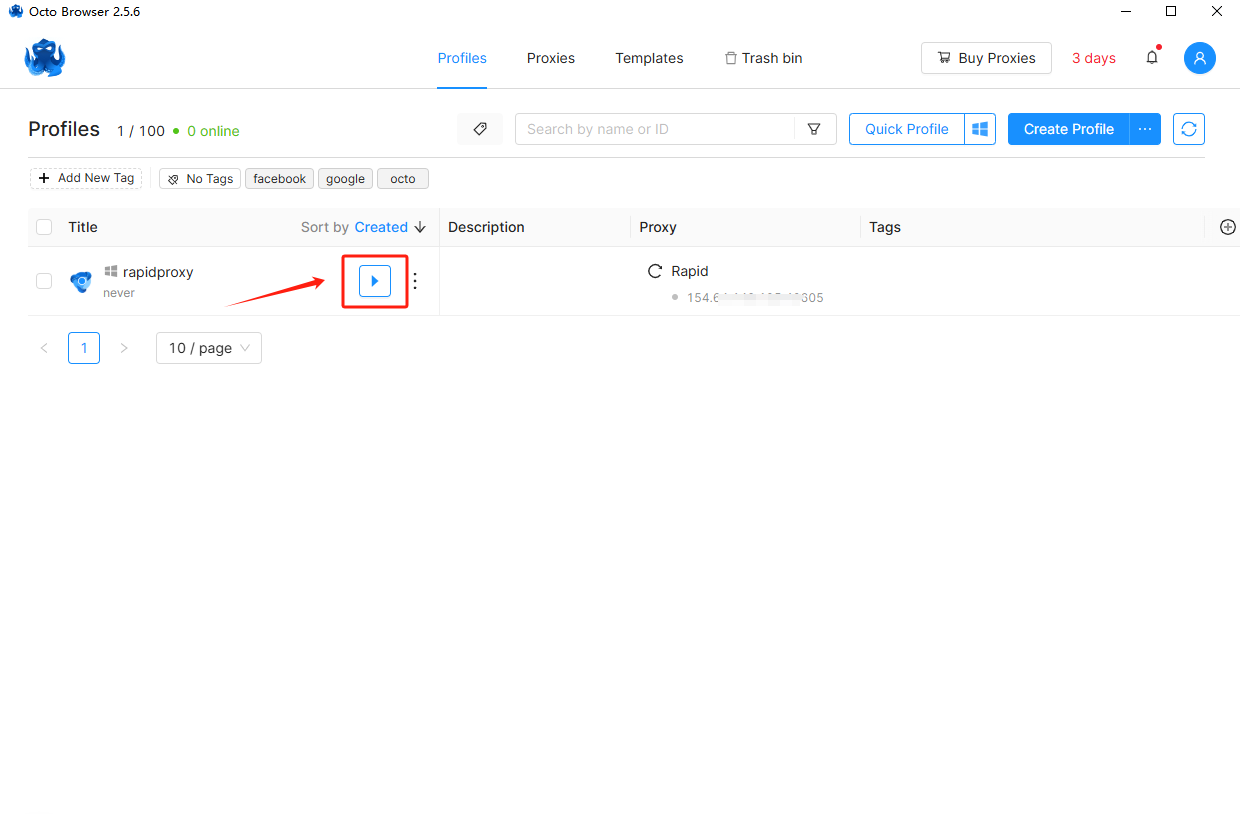
Task: Filter by google tag
Action: point(345,179)
